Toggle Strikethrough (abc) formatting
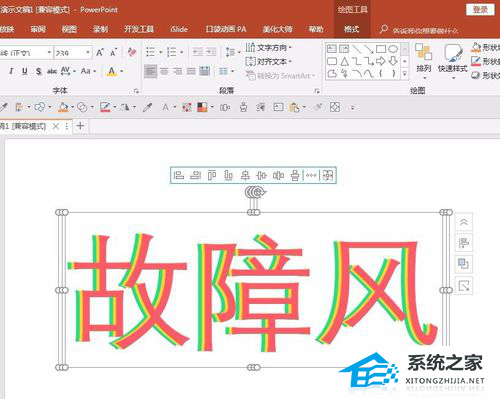The width and height of the screenshot is (500, 399). [x=52, y=71]
